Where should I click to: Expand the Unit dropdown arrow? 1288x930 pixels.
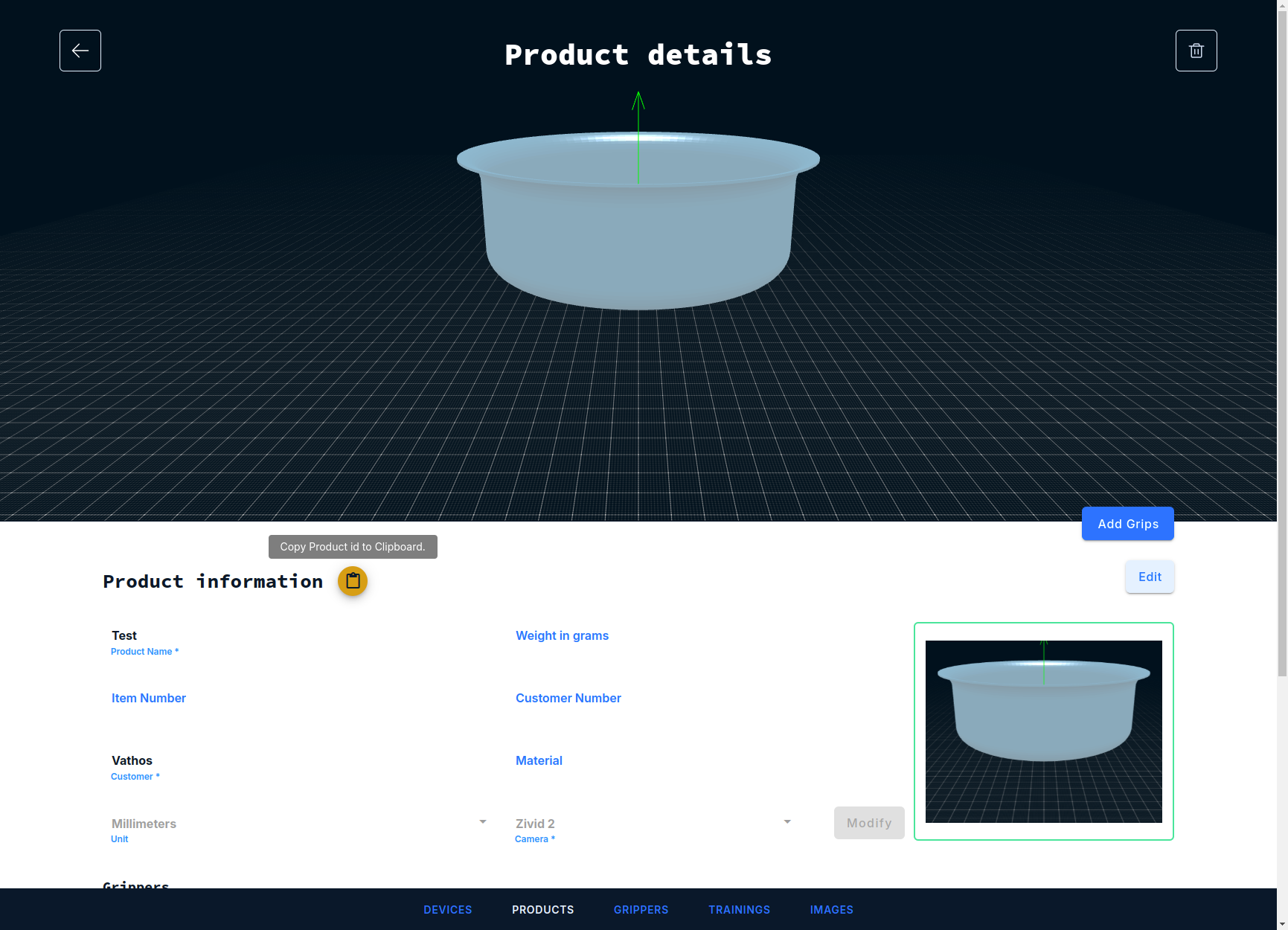click(483, 822)
